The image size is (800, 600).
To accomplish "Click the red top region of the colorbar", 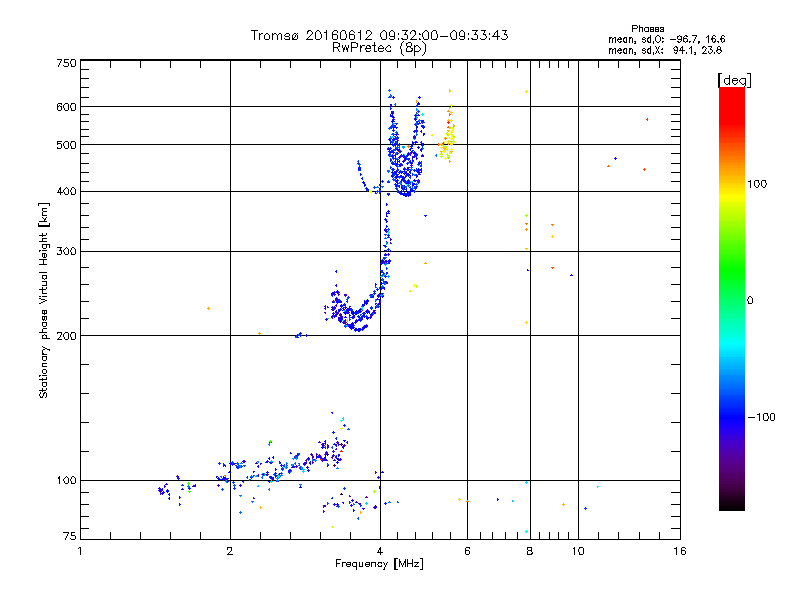I will pyautogui.click(x=732, y=105).
